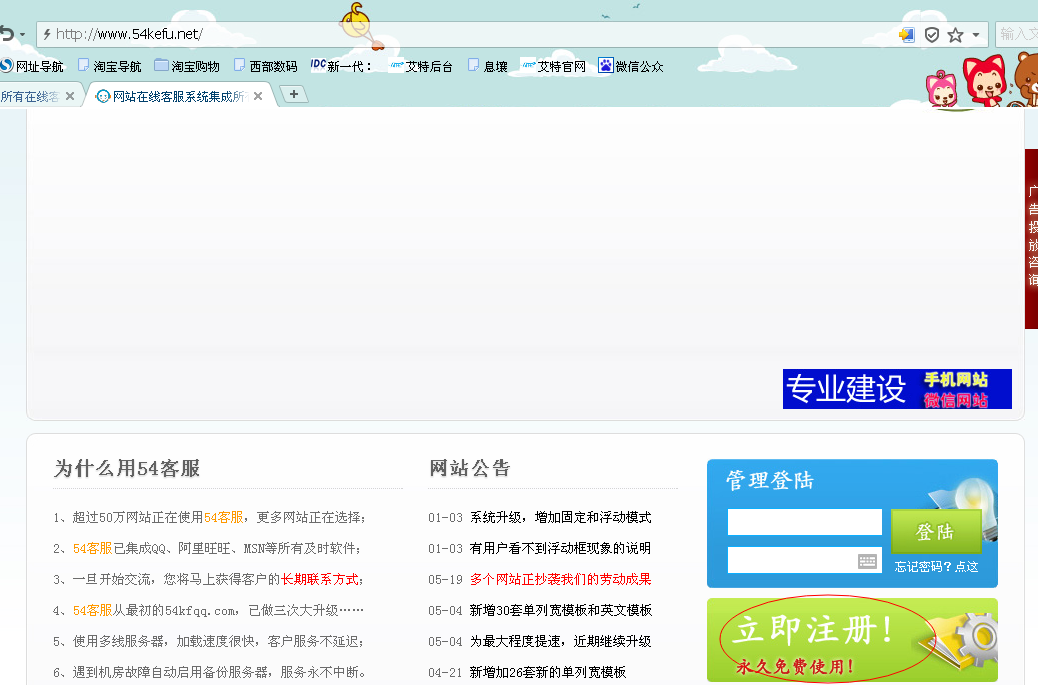The image size is (1038, 685).
Task: Open the 微信公众 bookmark
Action: [631, 67]
